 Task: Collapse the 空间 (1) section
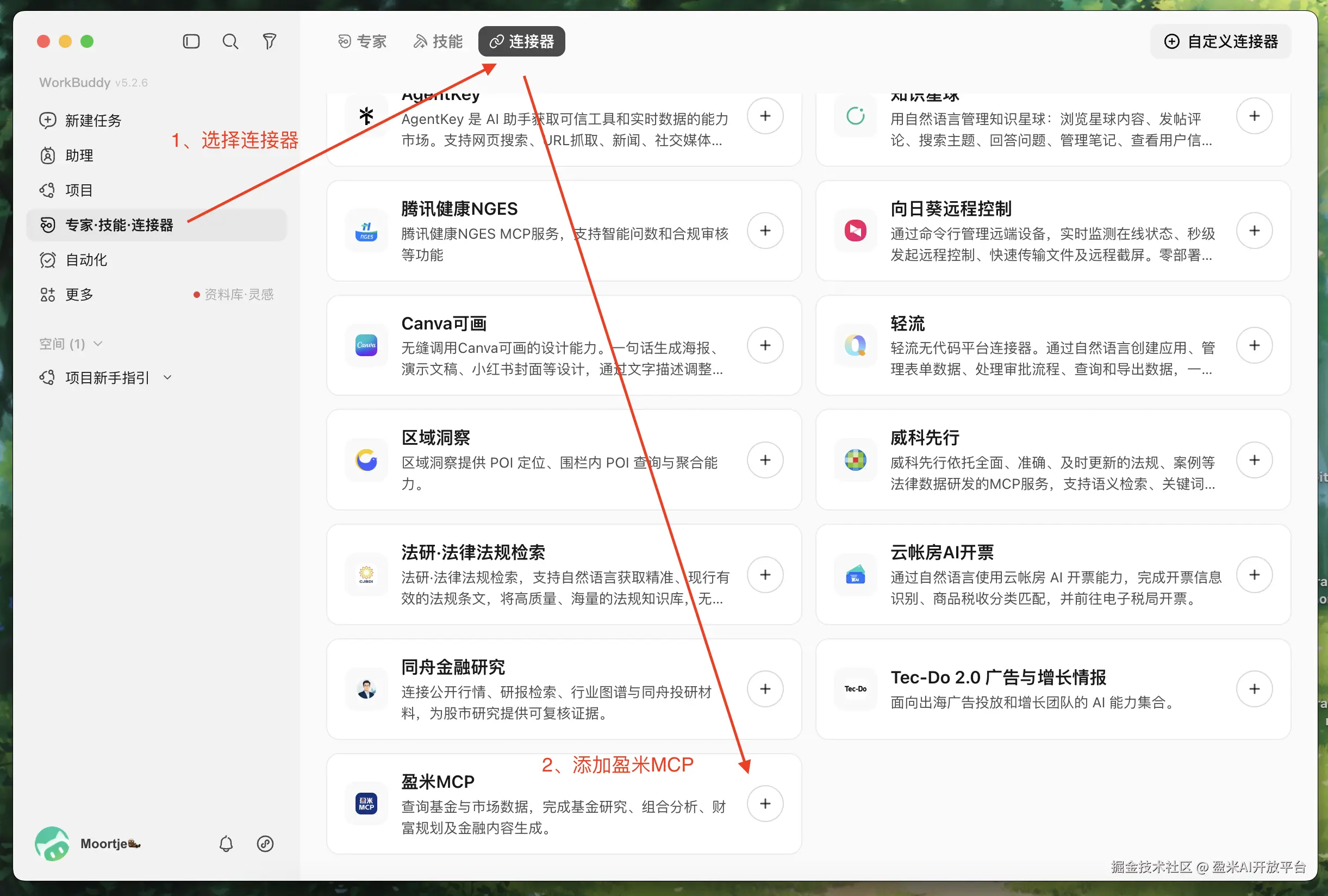click(71, 344)
